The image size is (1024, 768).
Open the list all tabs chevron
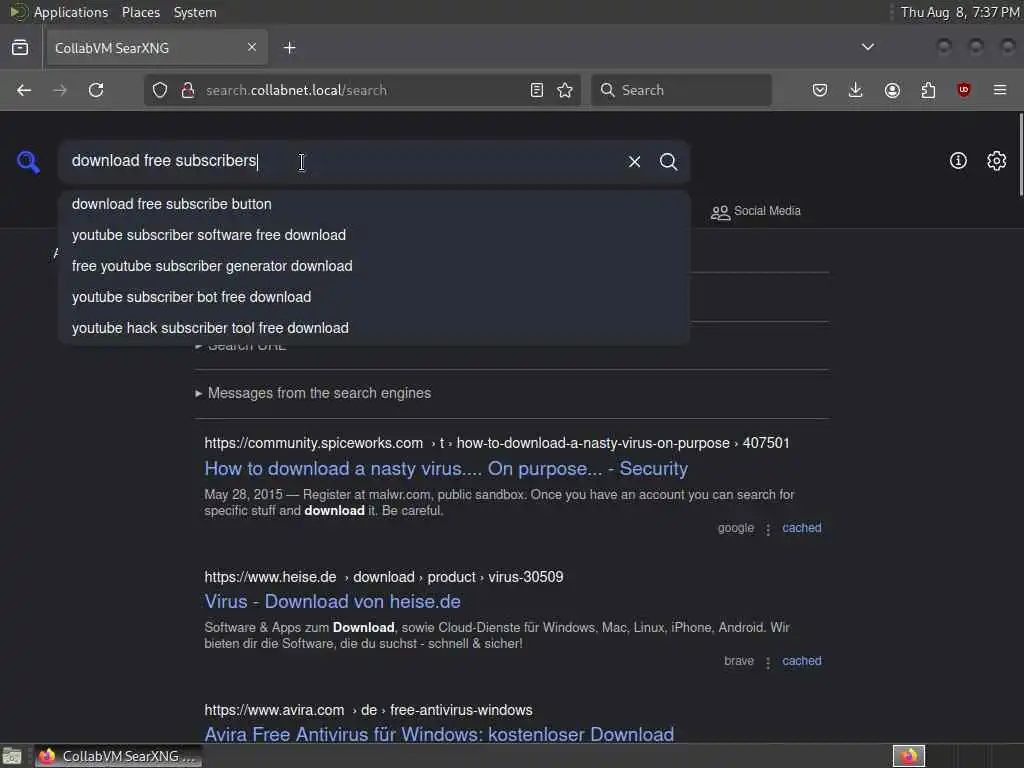[868, 47]
